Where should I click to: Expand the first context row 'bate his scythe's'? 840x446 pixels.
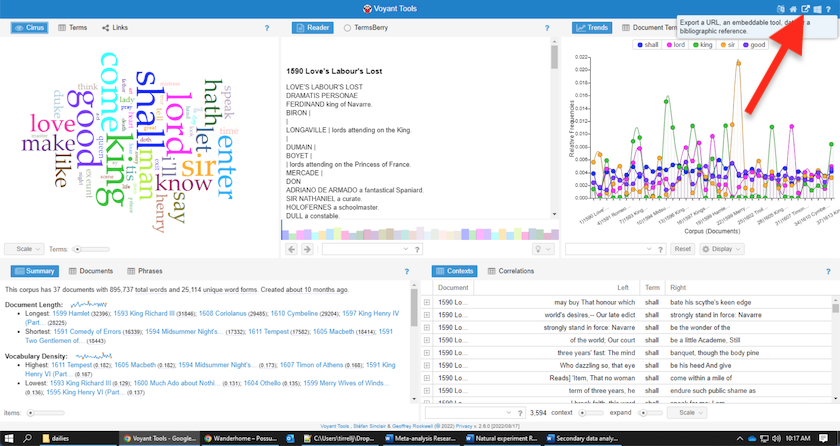click(x=427, y=303)
